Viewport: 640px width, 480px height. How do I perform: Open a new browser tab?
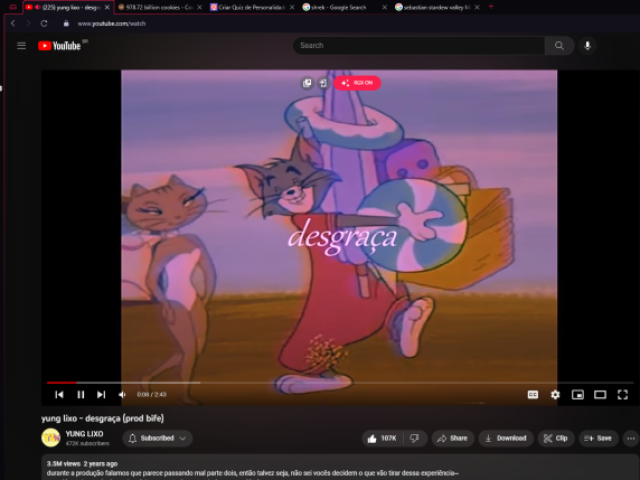pos(491,7)
